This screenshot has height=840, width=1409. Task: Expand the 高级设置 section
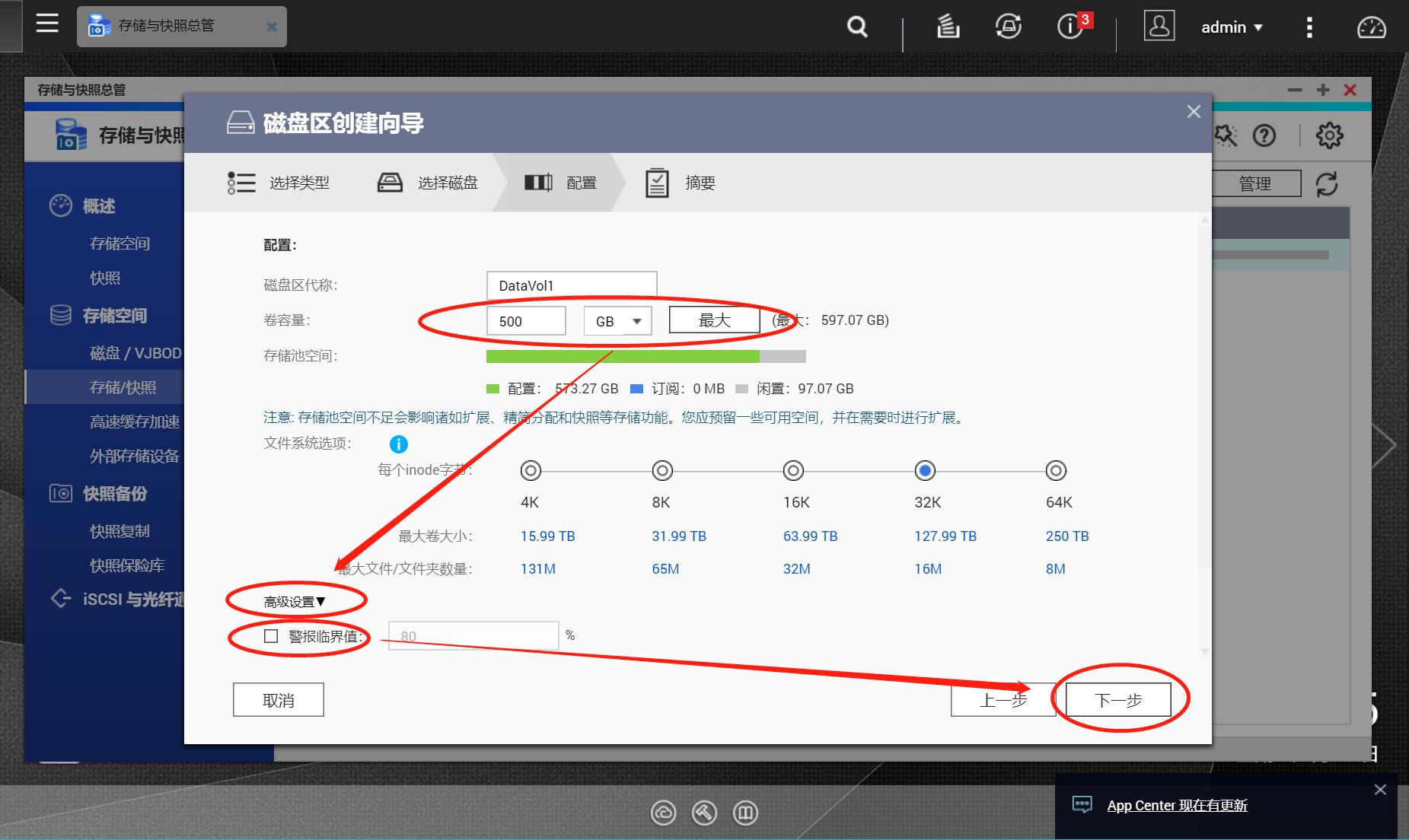click(293, 600)
